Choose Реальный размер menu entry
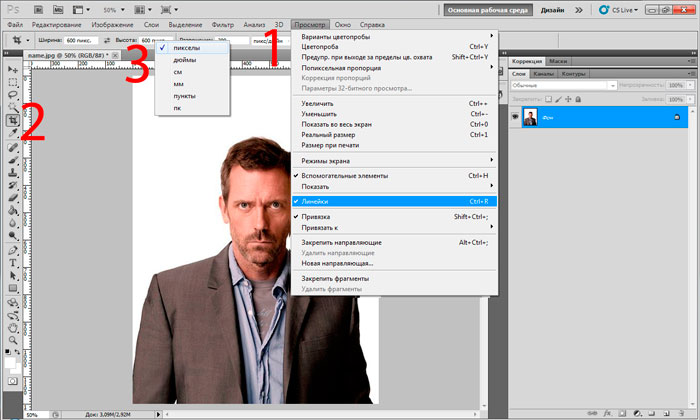The height and width of the screenshot is (420, 700). tap(394, 135)
